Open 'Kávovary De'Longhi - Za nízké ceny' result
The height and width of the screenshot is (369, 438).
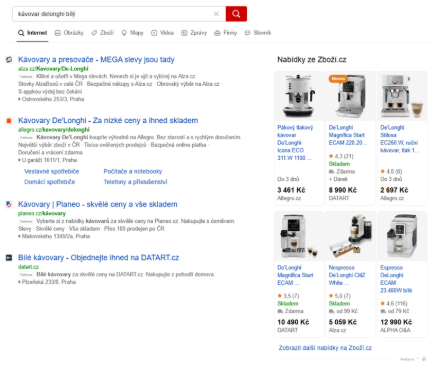[108, 121]
